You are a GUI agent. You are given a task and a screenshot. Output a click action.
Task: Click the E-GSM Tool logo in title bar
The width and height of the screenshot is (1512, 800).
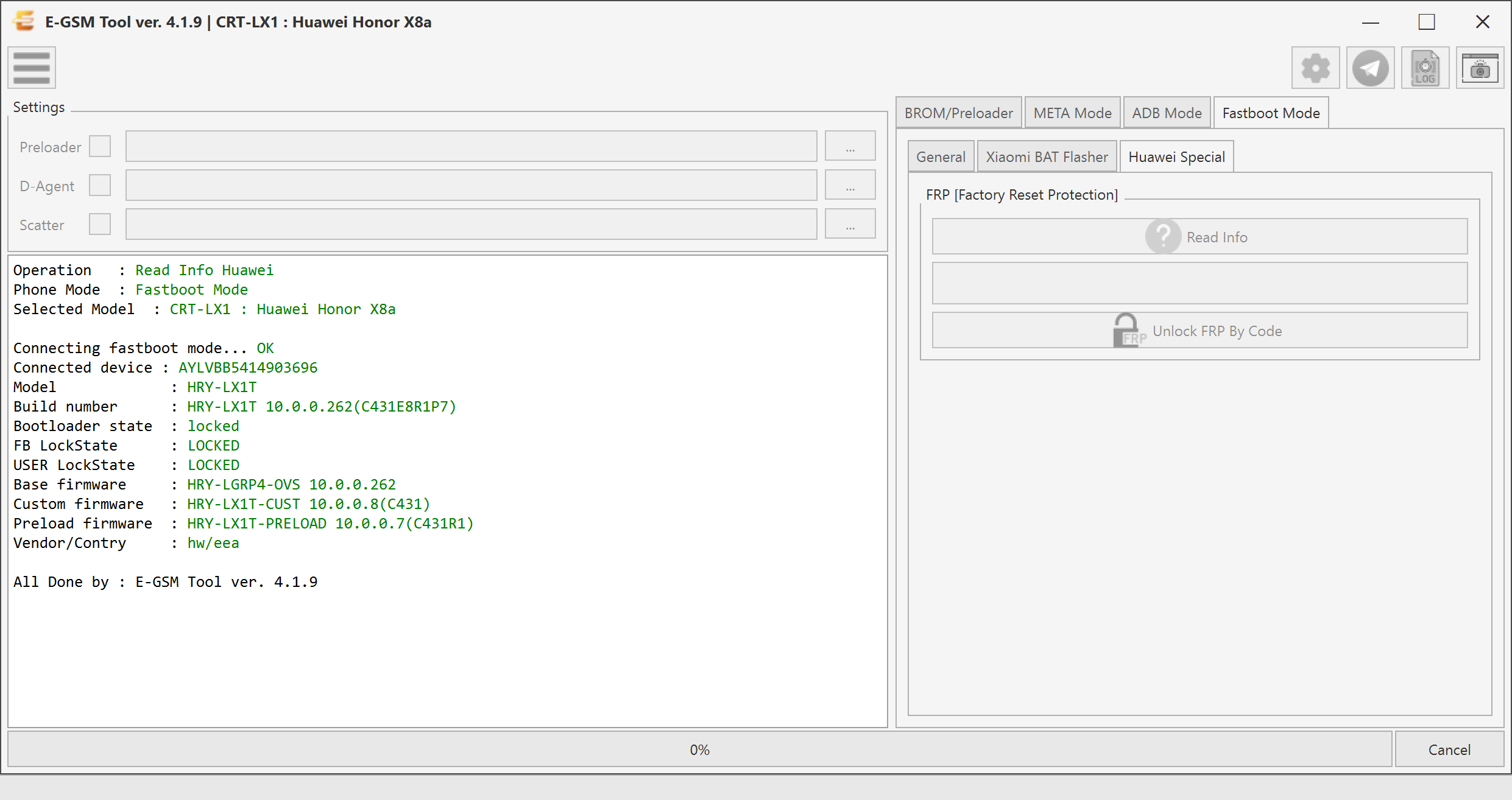24,21
